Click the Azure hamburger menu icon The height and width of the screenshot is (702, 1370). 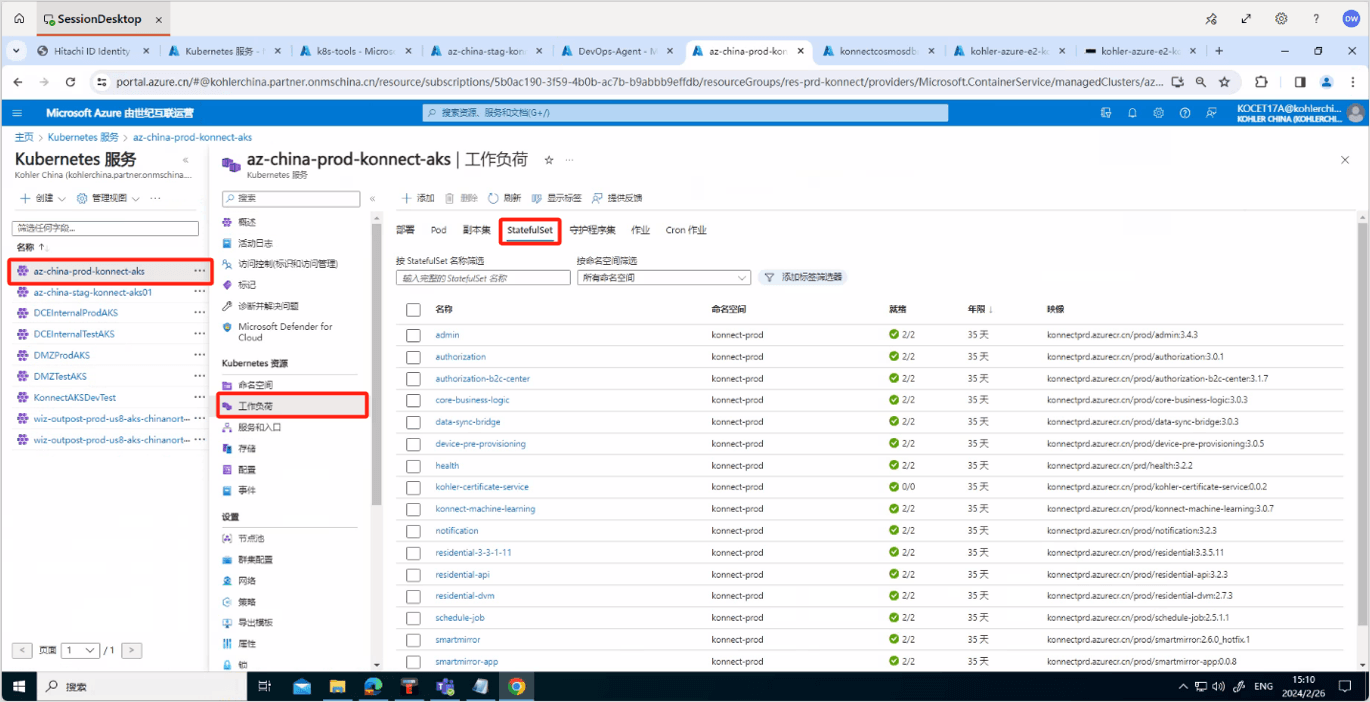coord(18,113)
